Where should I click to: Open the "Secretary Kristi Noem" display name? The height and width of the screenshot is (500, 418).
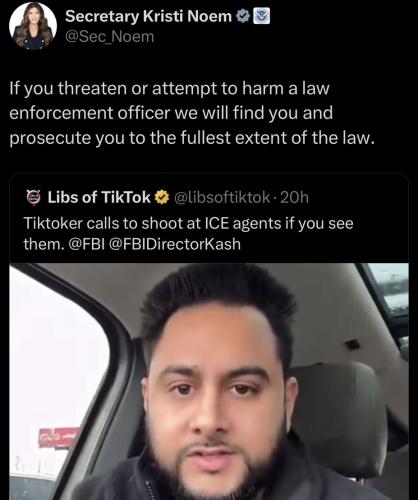(148, 16)
